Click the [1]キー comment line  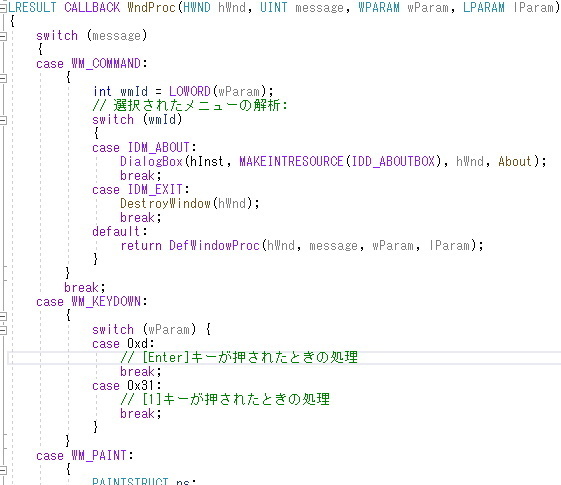225,400
